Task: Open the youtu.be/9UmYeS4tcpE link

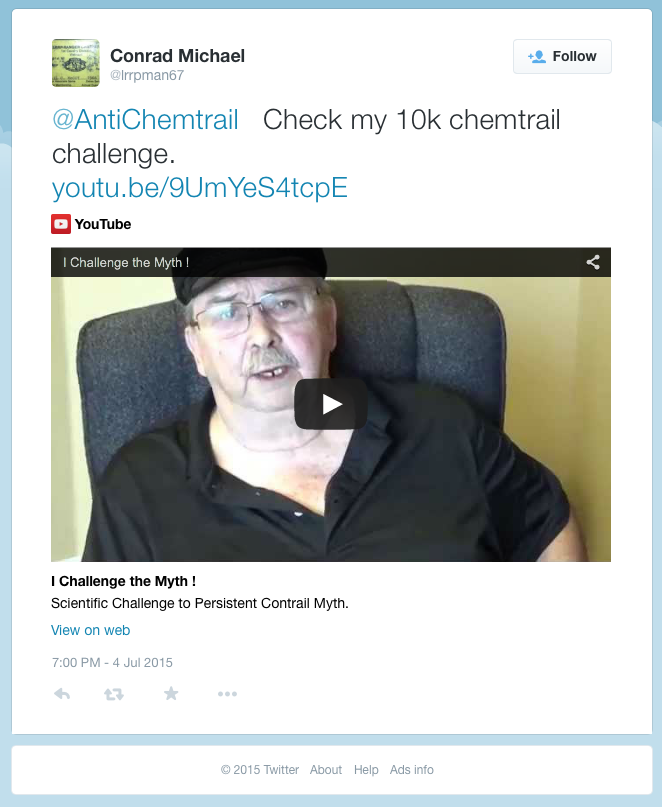Action: coord(200,187)
